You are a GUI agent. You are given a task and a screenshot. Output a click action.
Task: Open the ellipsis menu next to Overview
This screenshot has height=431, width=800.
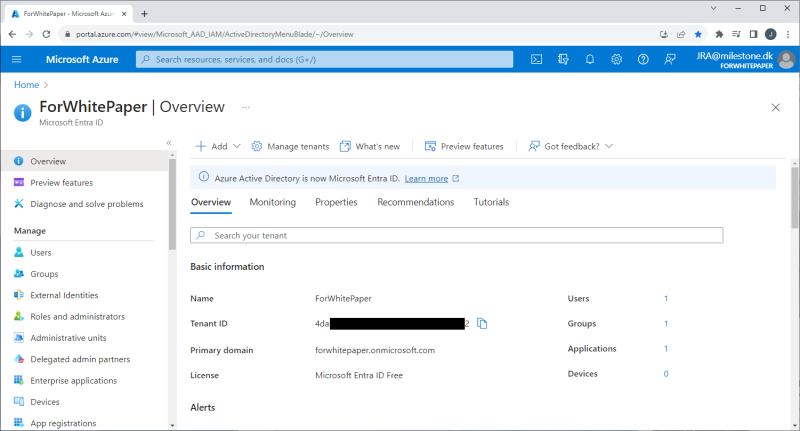pos(246,107)
